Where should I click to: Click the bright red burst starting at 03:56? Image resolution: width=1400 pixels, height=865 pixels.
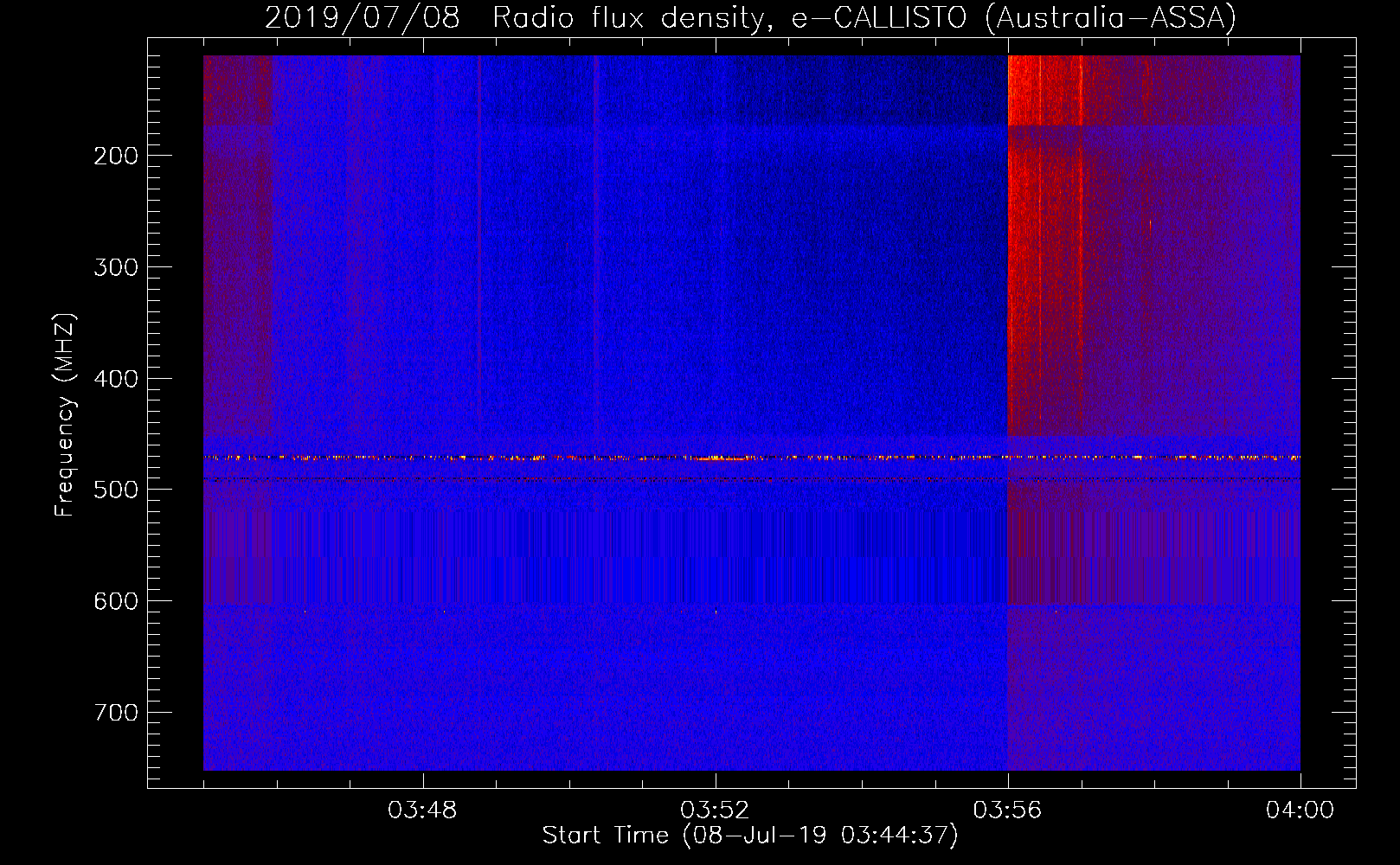(x=1045, y=245)
